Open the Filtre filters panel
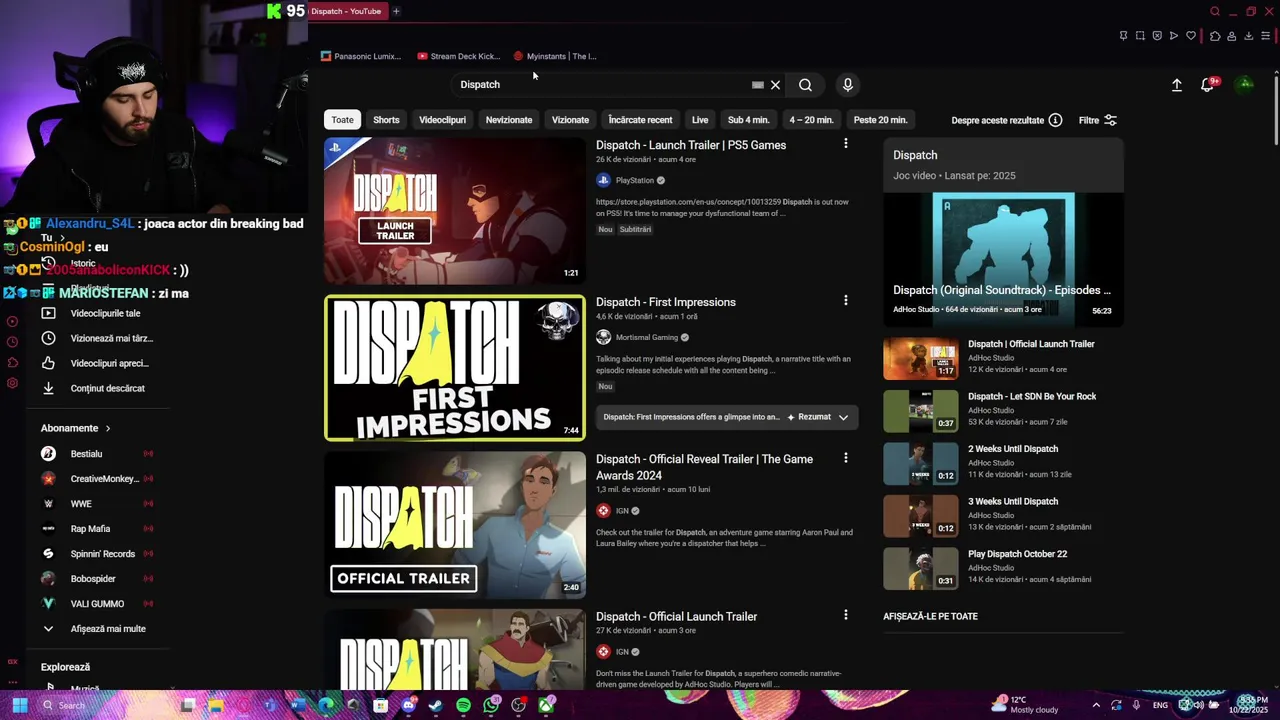 (1098, 120)
